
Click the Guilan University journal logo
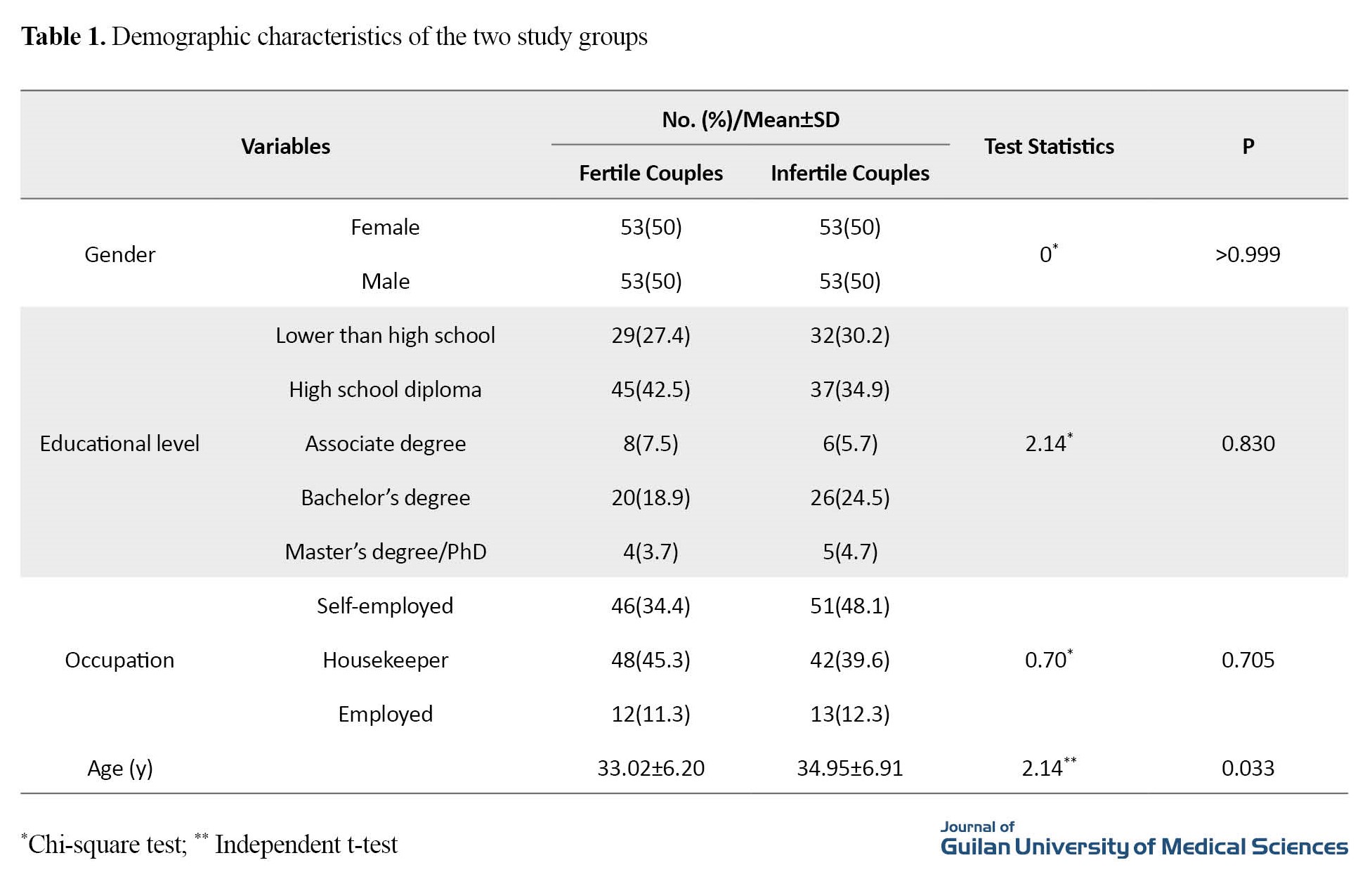click(x=1143, y=840)
